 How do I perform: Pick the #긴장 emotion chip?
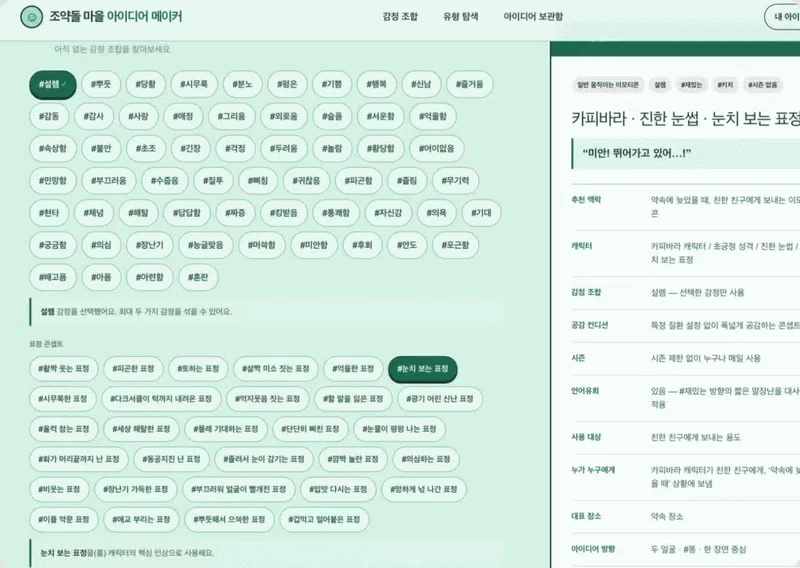pos(190,149)
